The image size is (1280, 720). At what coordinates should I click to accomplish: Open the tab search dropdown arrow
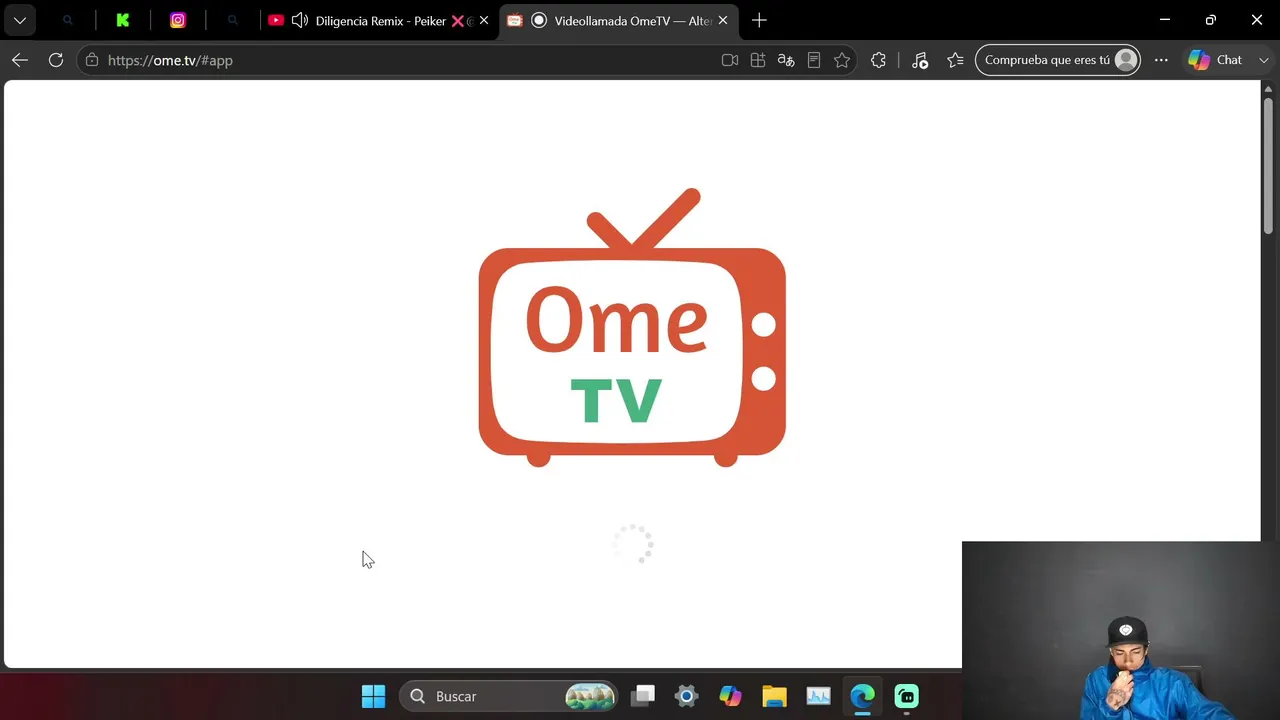pyautogui.click(x=20, y=20)
